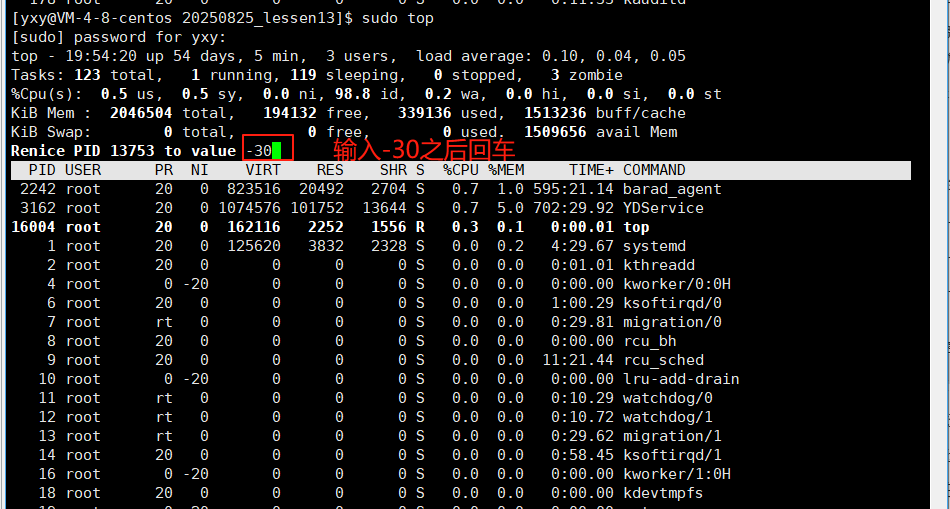This screenshot has height=509, width=950.
Task: Click the NI column header
Action: tap(199, 170)
